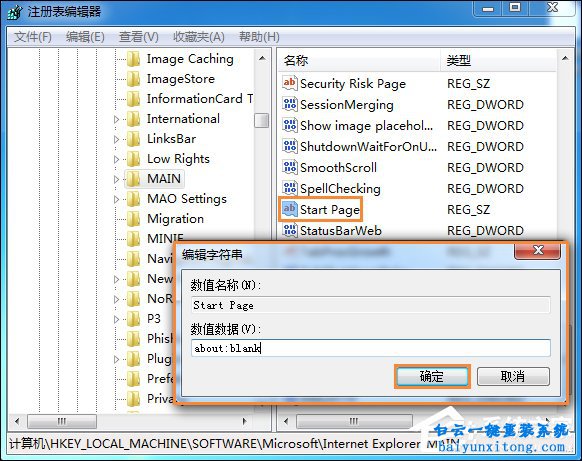Select the SessionMerging value name
Viewport: 582px width, 461px height.
pyautogui.click(x=347, y=105)
